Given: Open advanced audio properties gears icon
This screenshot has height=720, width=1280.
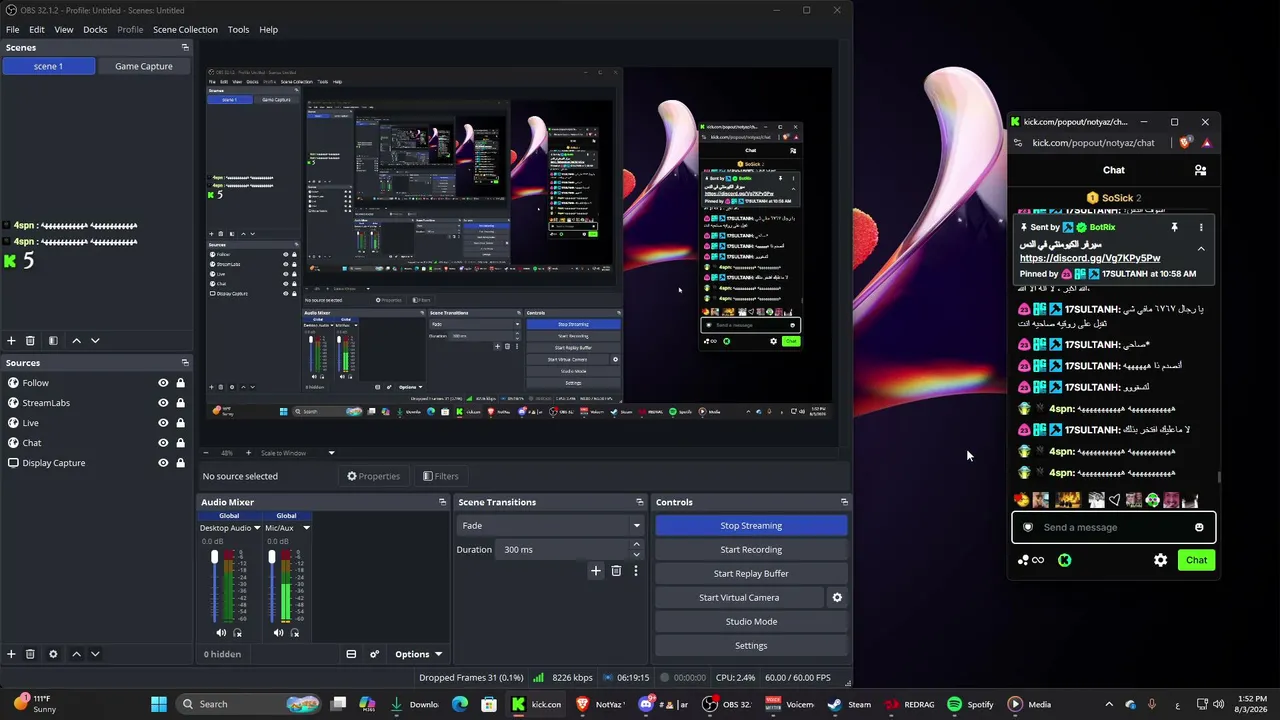Looking at the screenshot, I should click(374, 654).
